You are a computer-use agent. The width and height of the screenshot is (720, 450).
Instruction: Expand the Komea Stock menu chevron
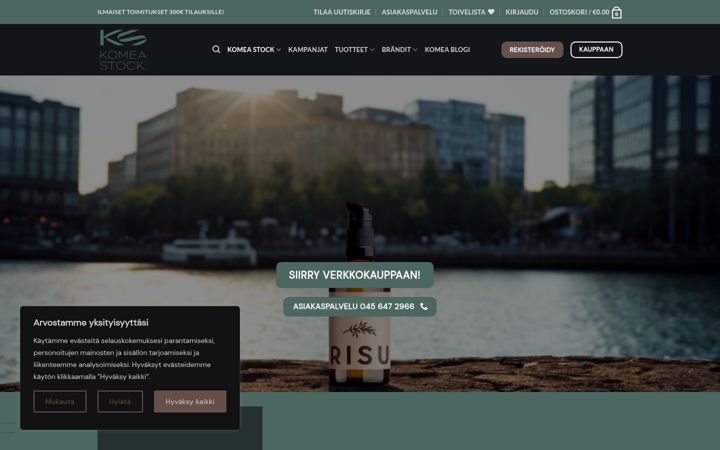[278, 50]
